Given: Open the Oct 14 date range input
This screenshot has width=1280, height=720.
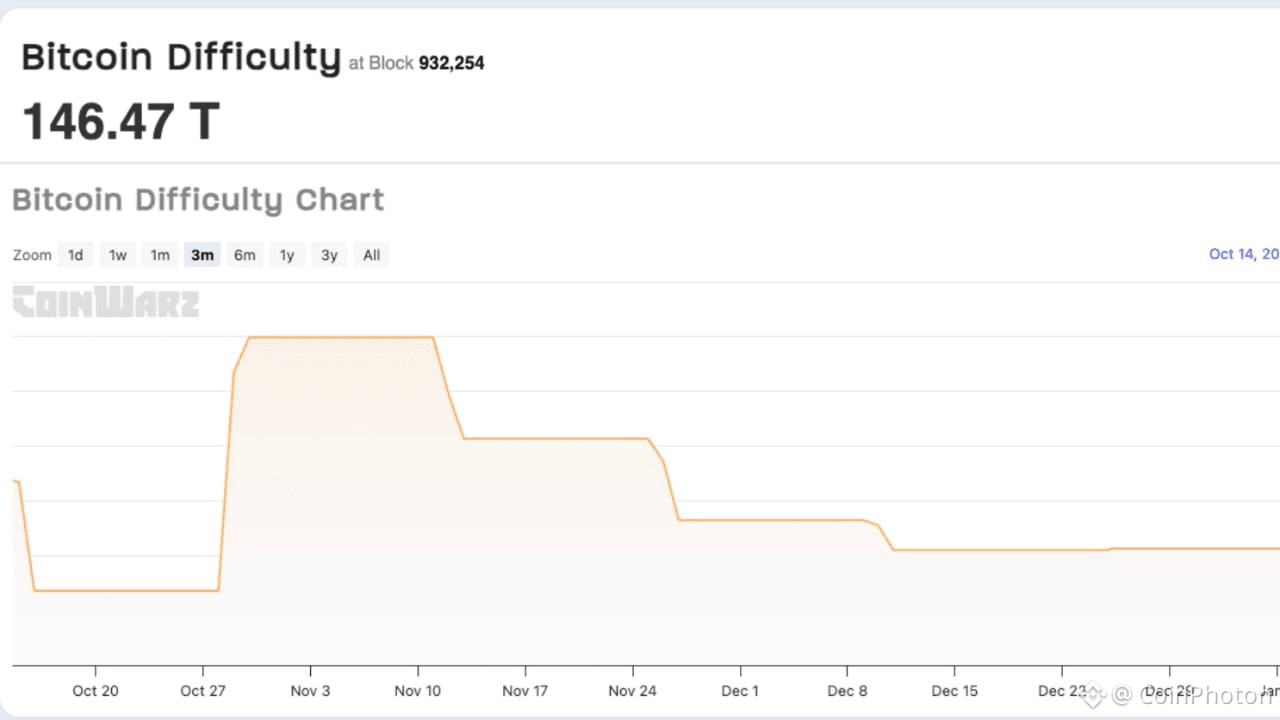Looking at the screenshot, I should click(x=1244, y=254).
